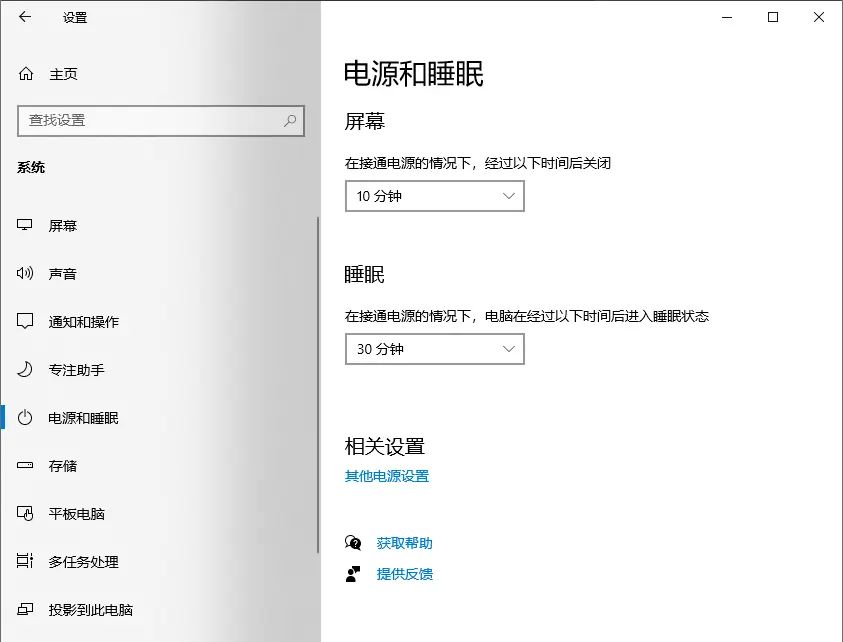Click the projector icon for 投影到此电脑

(25, 609)
